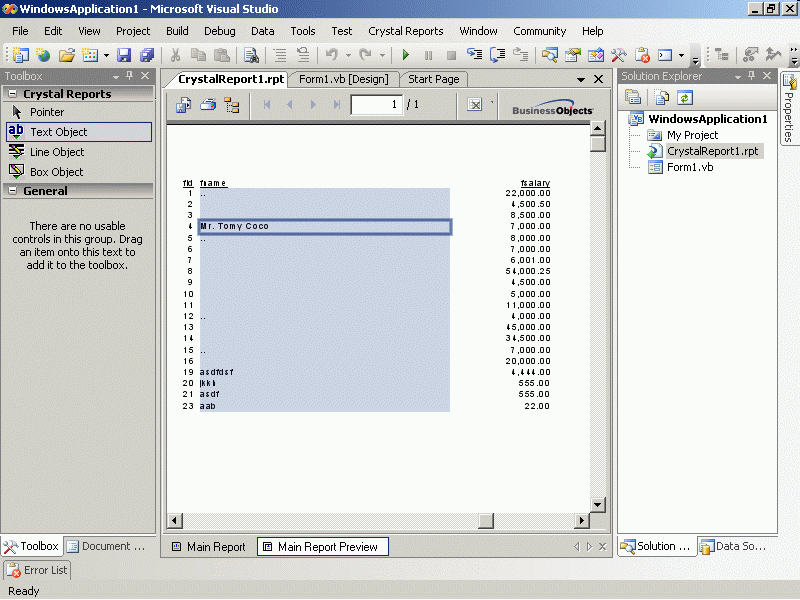This screenshot has width=800, height=600.
Task: Click the Refresh icon in Solution Explorer
Action: tap(685, 97)
